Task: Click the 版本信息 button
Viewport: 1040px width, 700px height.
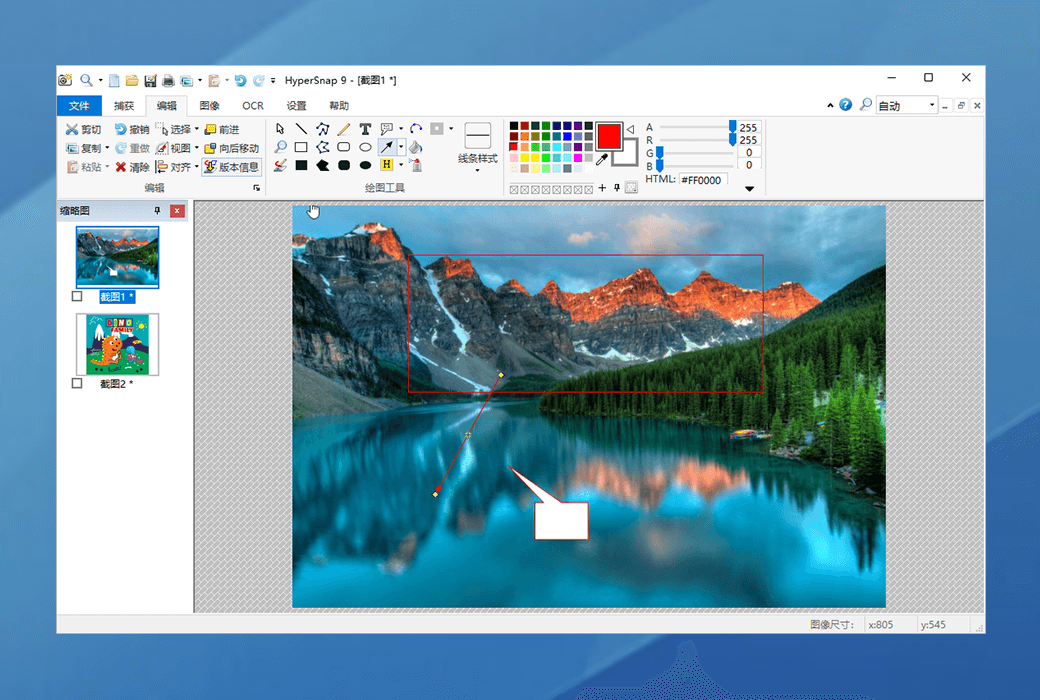Action: tap(231, 167)
